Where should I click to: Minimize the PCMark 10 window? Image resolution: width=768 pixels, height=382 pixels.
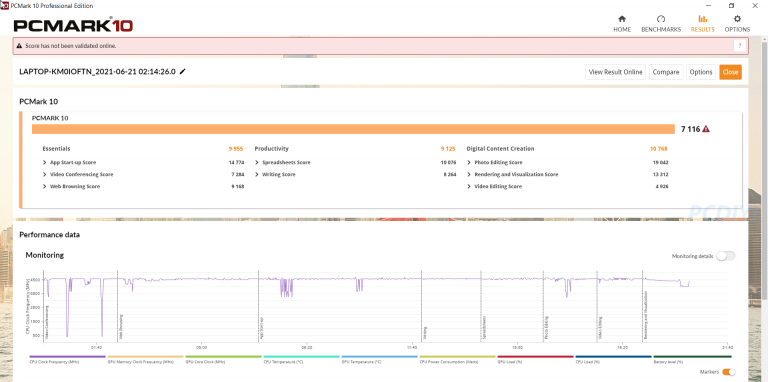(x=709, y=5)
